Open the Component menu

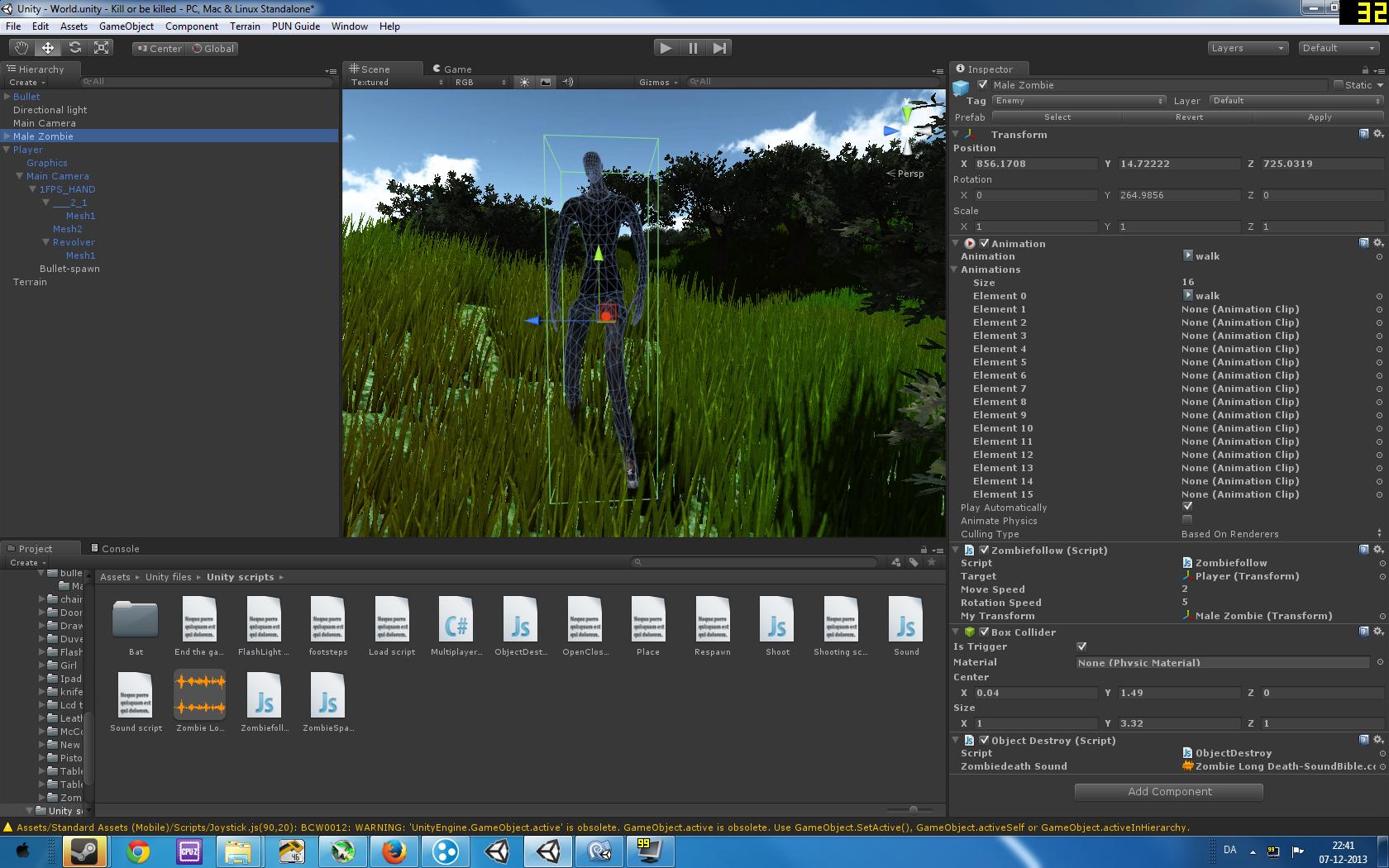coord(192,26)
